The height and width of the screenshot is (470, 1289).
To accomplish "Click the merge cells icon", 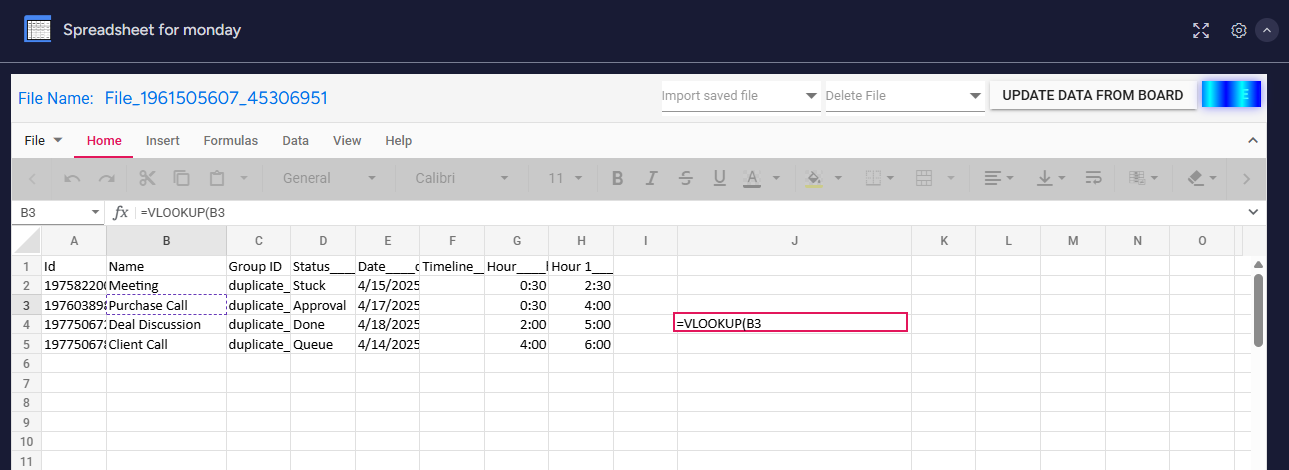I will (x=924, y=178).
